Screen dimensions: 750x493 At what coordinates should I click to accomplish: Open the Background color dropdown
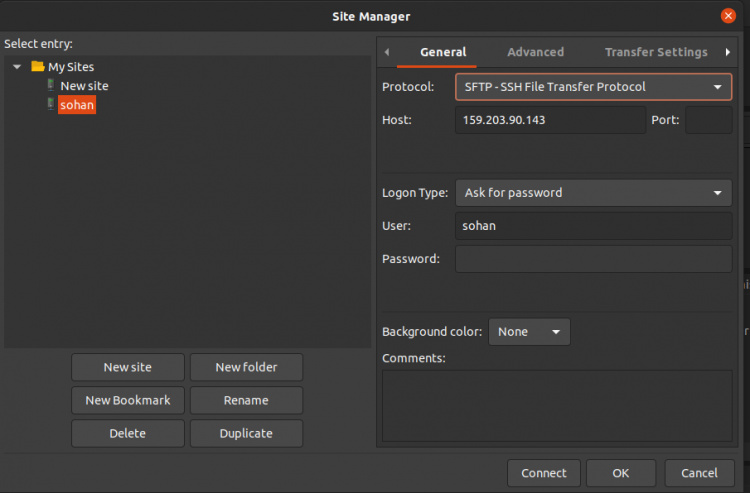click(x=529, y=332)
